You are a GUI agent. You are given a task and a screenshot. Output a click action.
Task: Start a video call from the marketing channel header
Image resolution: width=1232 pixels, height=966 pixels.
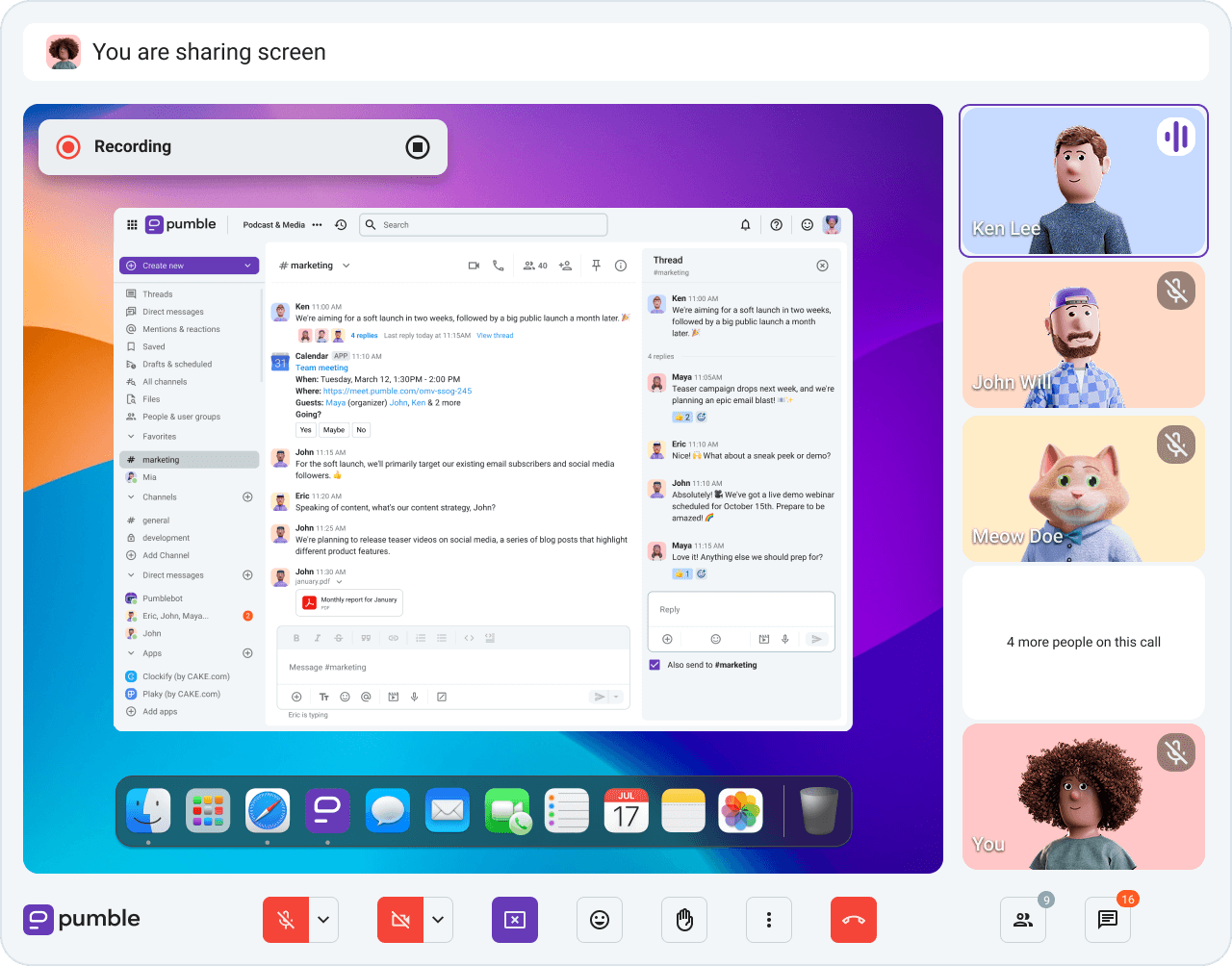pos(473,265)
